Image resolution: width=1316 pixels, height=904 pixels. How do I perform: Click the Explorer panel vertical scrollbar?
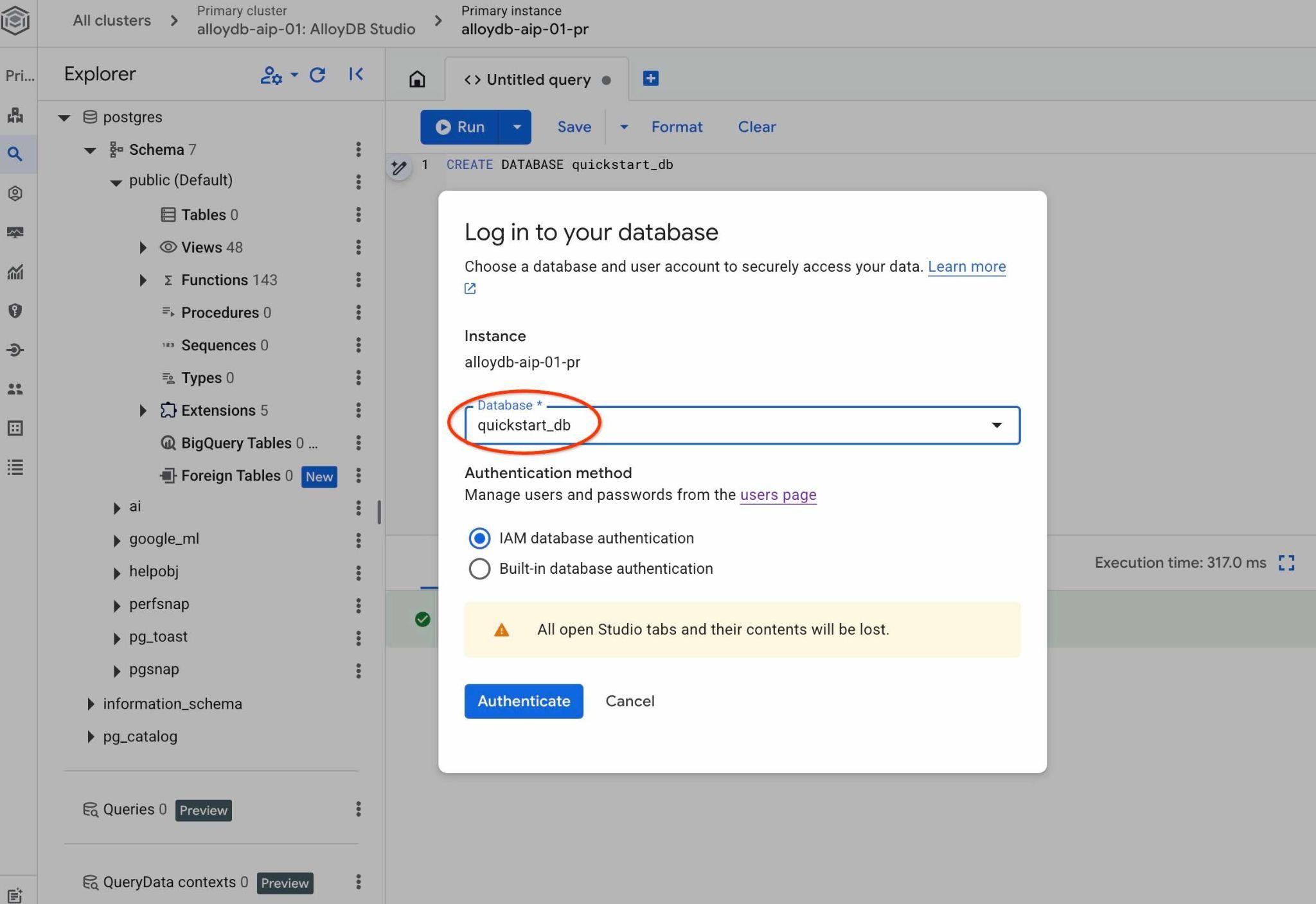379,512
